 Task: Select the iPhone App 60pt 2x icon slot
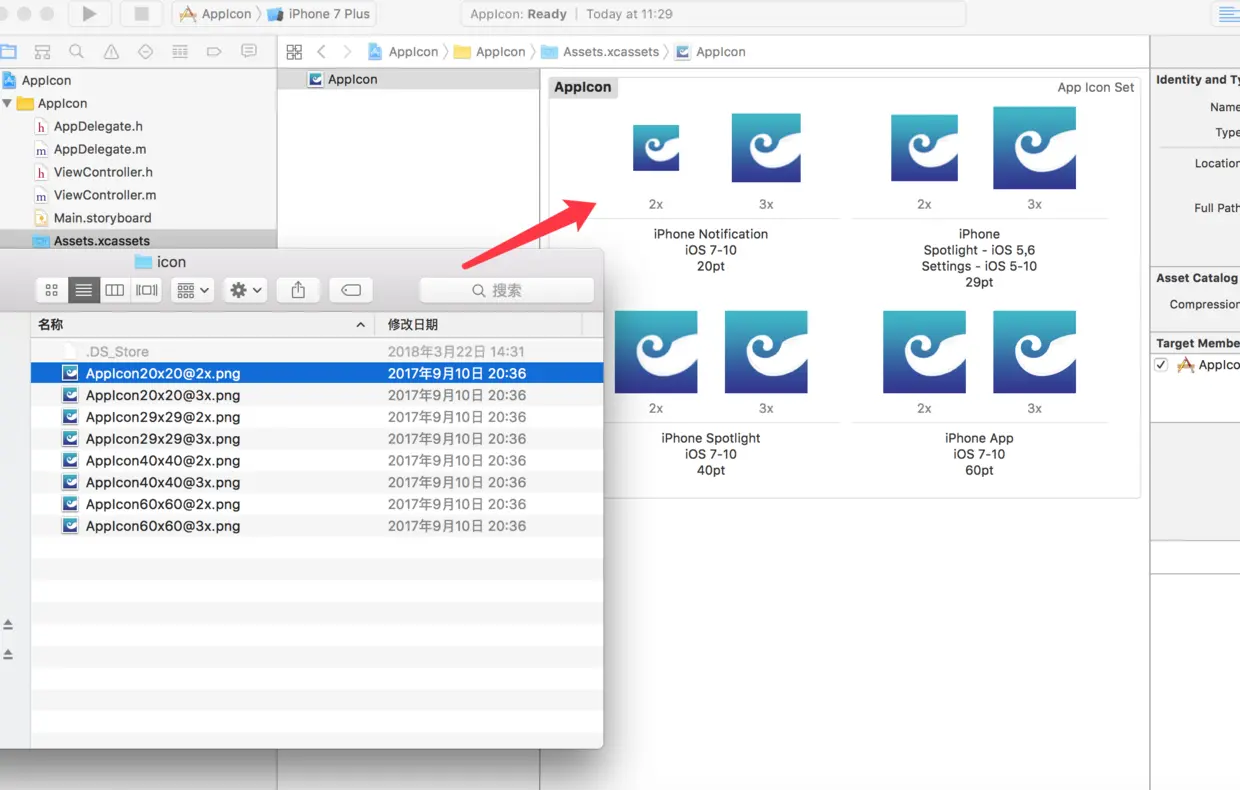(x=924, y=352)
